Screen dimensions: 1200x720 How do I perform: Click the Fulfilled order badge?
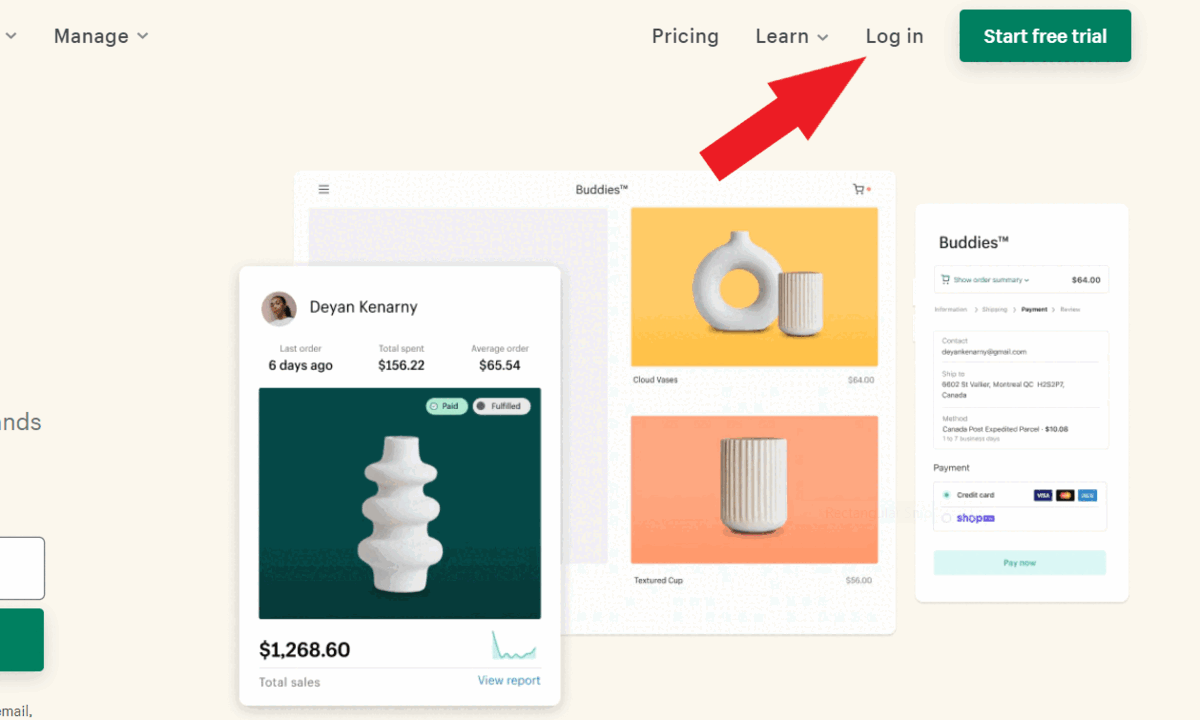click(x=501, y=406)
